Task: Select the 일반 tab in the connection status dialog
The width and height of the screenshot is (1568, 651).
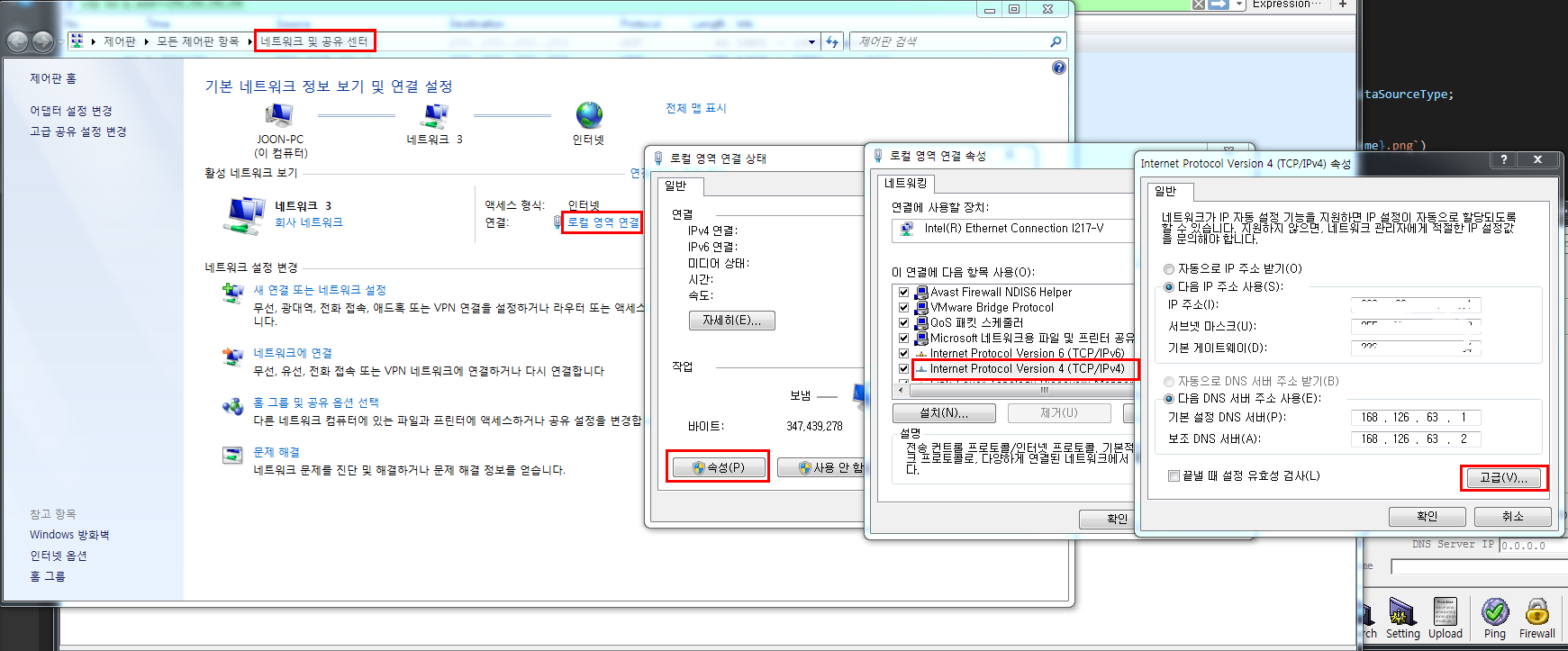Action: 679,185
